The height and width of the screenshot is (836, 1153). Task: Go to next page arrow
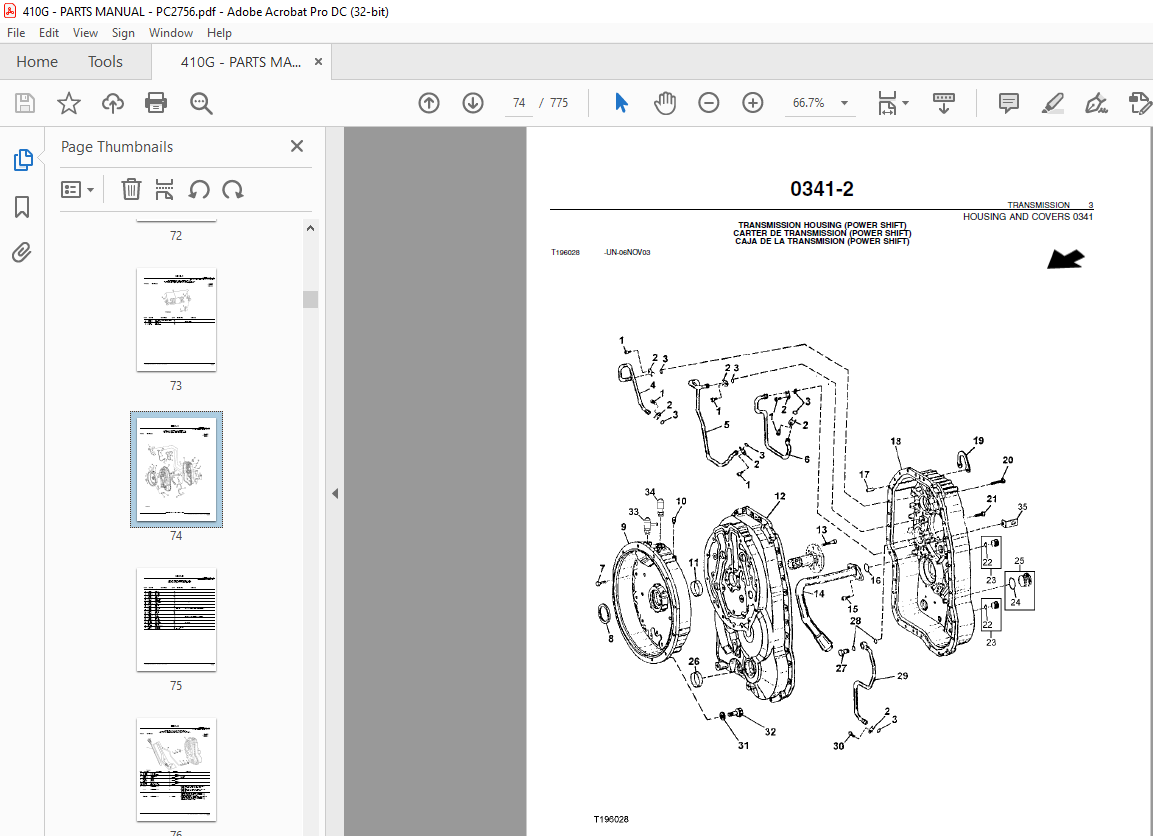[473, 103]
